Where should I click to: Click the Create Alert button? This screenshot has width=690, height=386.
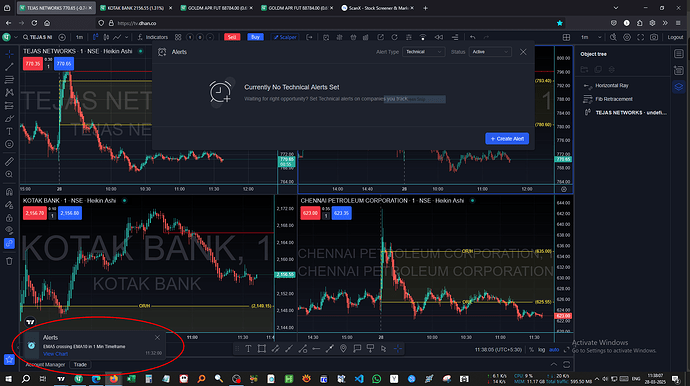pyautogui.click(x=507, y=139)
